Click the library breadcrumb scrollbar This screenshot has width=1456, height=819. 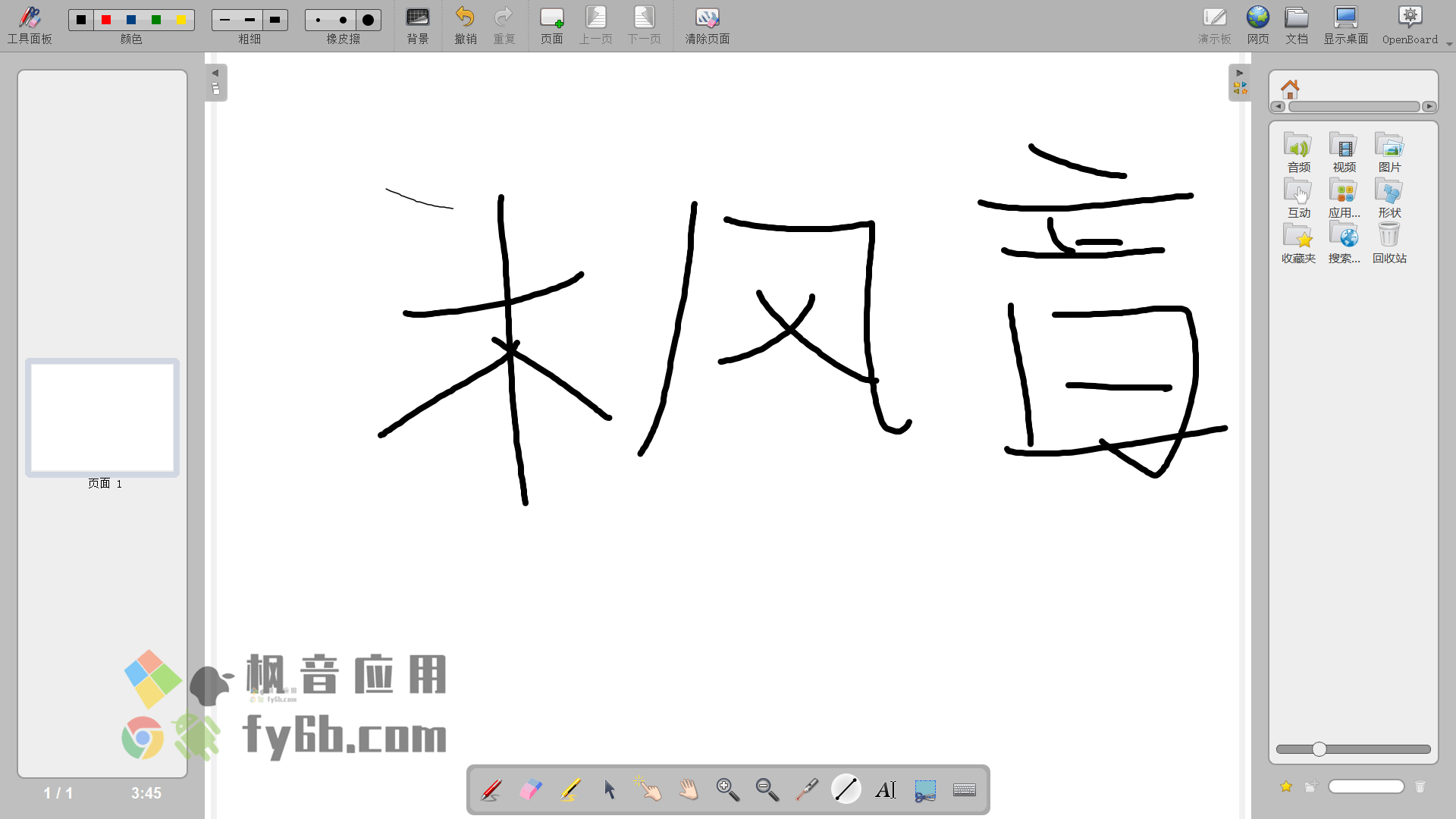click(x=1354, y=107)
